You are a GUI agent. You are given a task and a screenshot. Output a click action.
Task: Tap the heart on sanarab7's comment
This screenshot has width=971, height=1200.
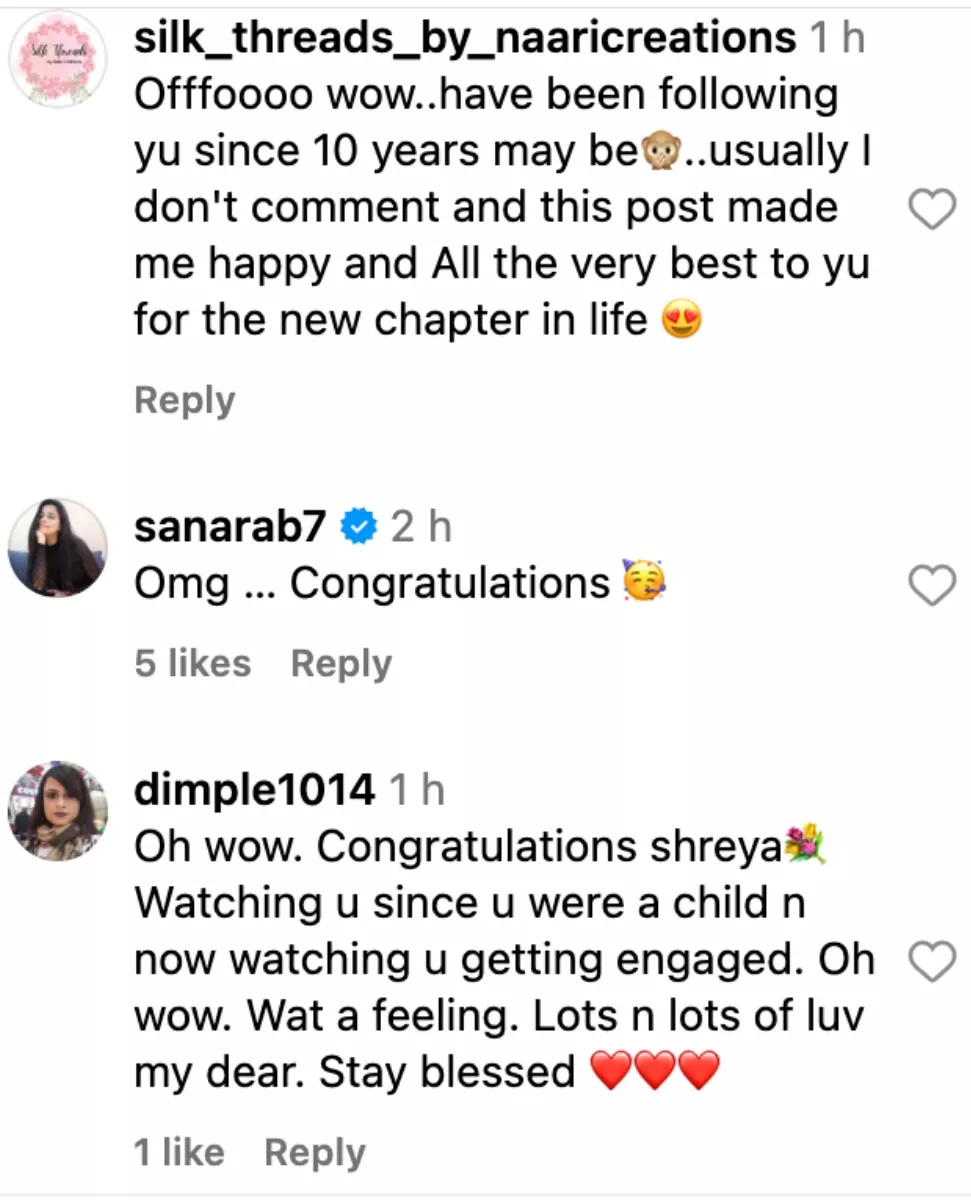932,586
